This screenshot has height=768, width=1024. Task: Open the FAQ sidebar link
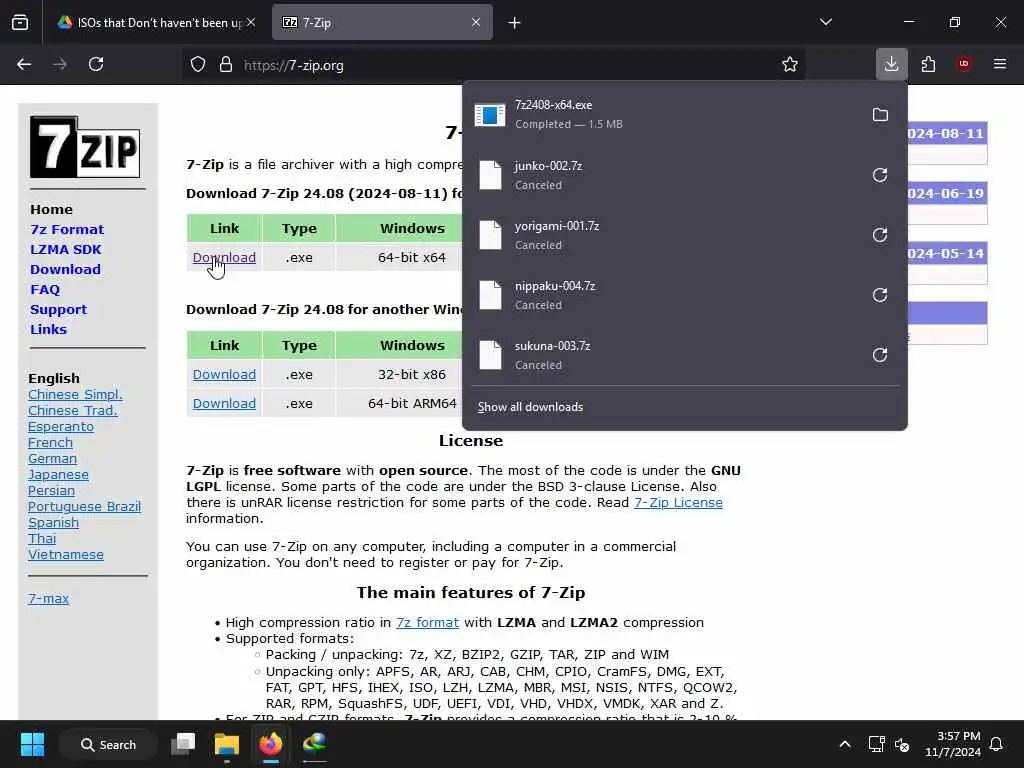45,289
